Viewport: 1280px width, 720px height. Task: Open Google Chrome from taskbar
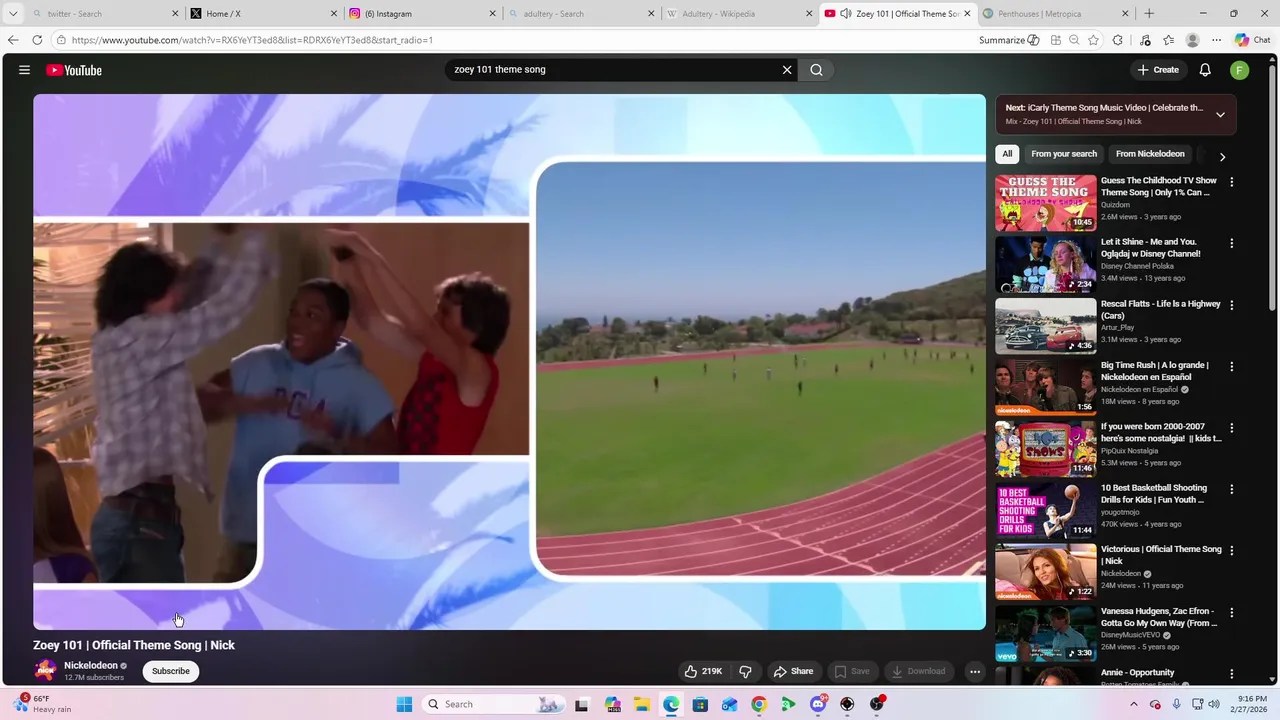coord(759,704)
